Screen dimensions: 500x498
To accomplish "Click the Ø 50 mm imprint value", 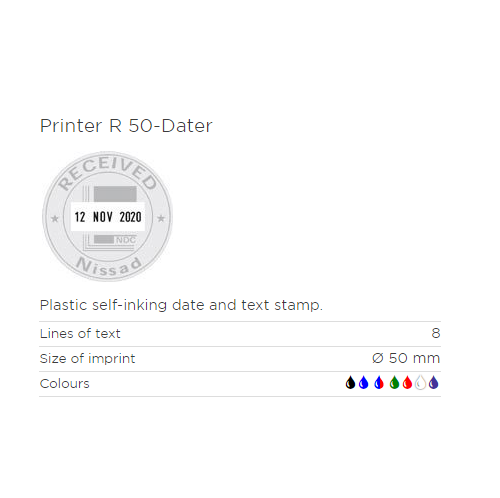I will [x=406, y=358].
